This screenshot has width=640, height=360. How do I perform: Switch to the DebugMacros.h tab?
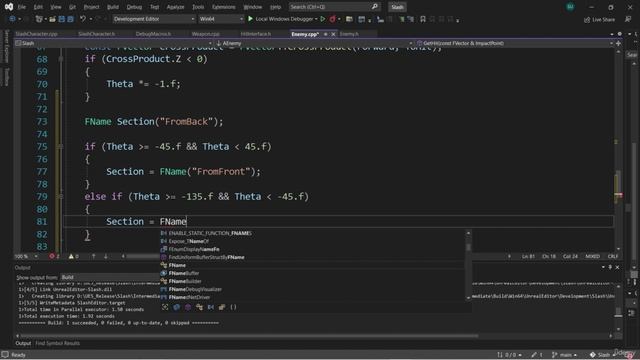tap(153, 34)
